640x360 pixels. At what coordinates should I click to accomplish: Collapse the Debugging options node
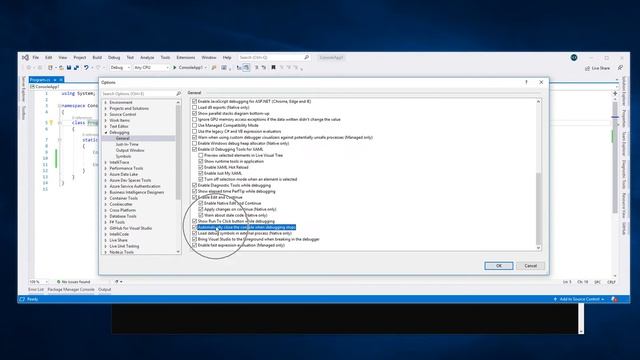click(106, 133)
